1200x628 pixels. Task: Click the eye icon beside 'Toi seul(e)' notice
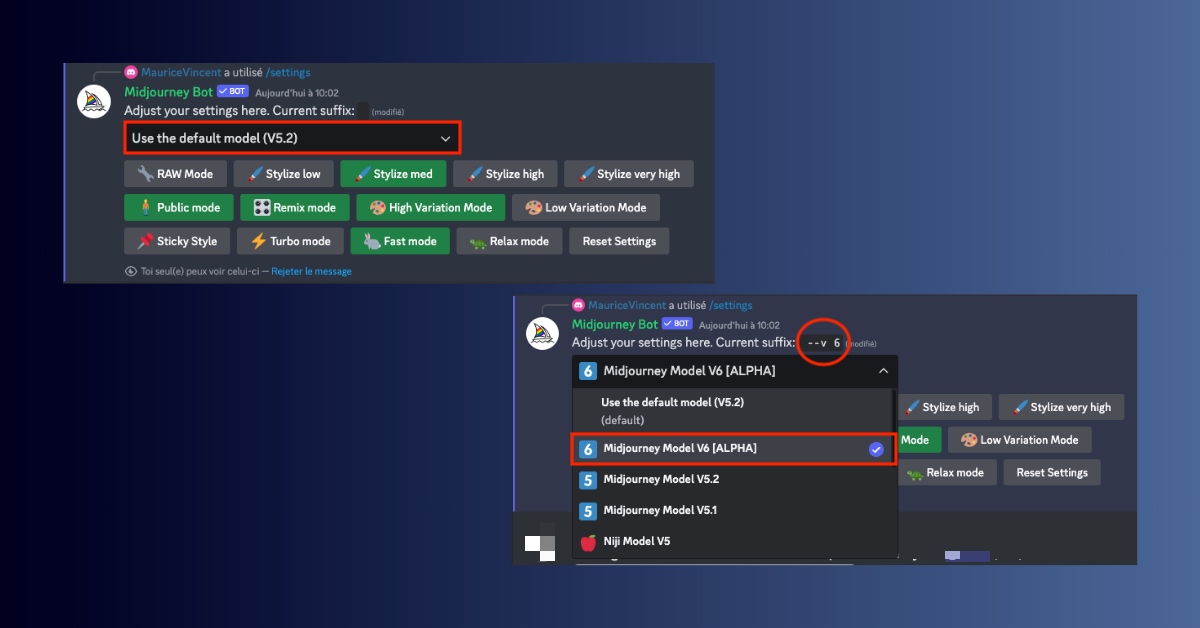[130, 271]
